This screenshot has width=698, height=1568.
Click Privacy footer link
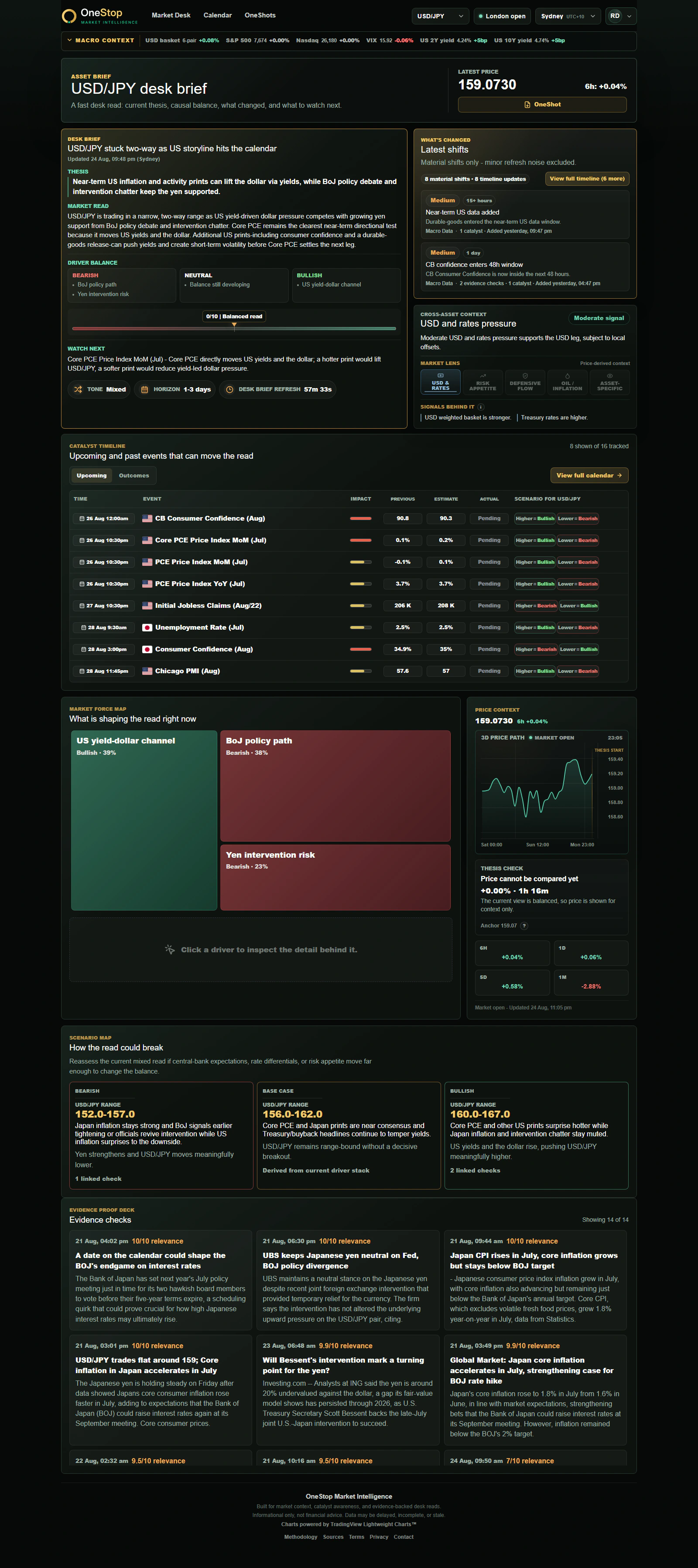pyautogui.click(x=379, y=1537)
